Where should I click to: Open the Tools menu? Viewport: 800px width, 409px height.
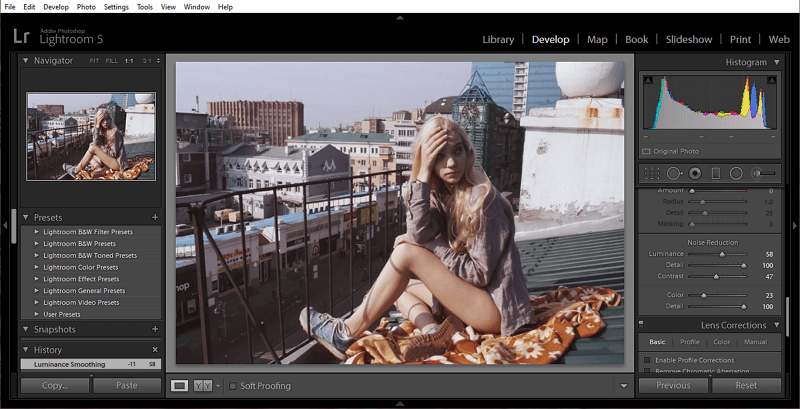[145, 7]
